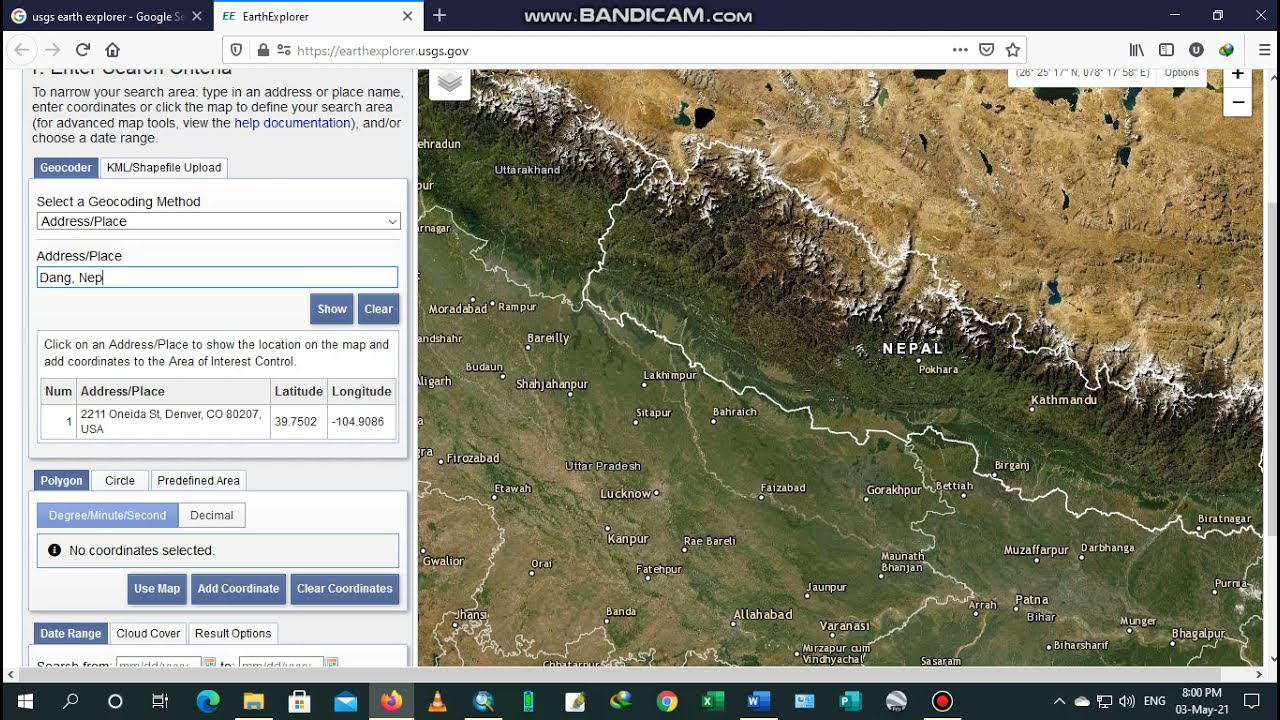Toggle the Firefox sidebar icon

point(1166,50)
